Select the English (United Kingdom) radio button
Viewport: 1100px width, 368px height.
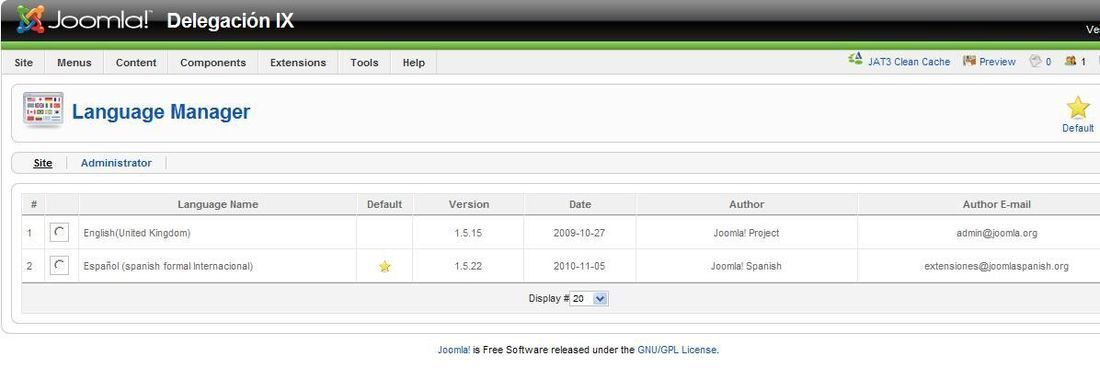(60, 232)
